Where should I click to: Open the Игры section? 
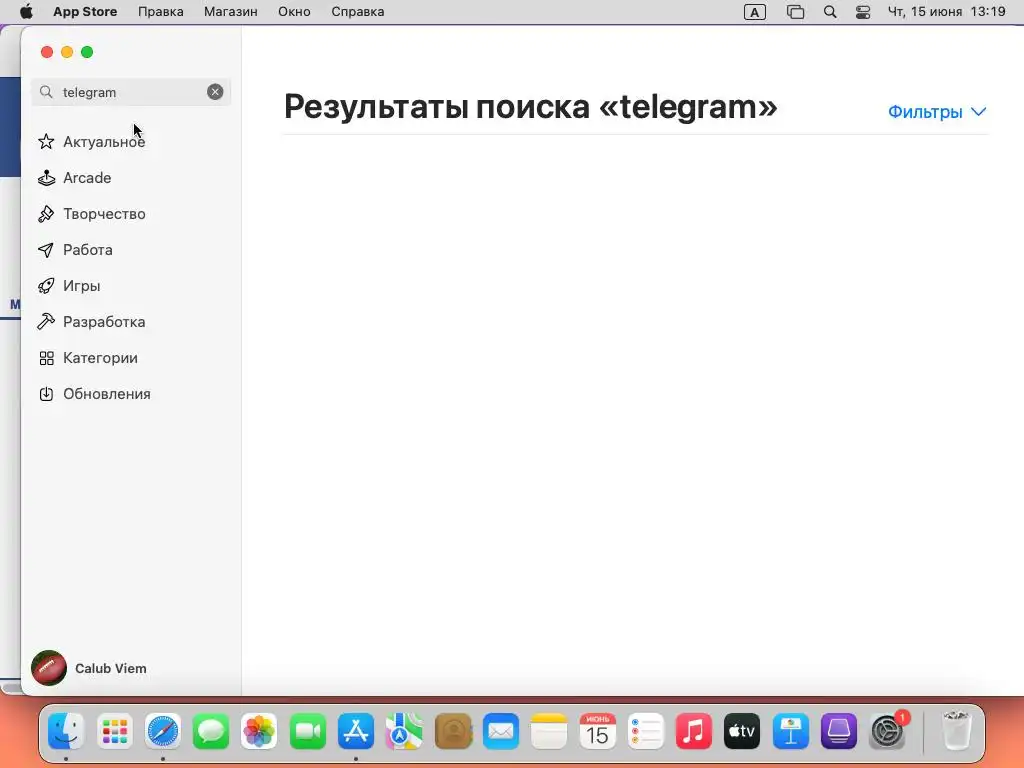[81, 285]
